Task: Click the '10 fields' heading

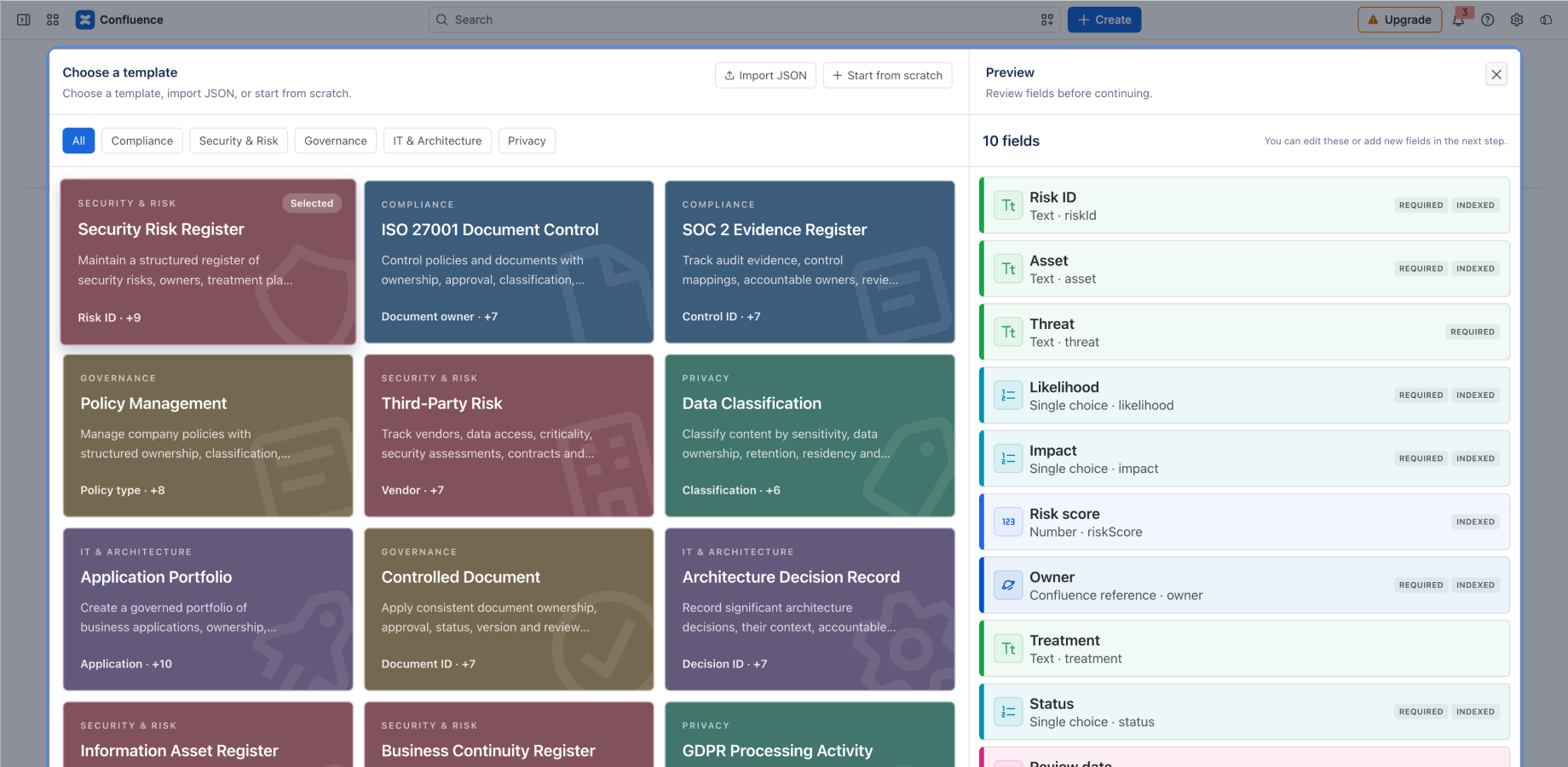Action: (x=1012, y=141)
